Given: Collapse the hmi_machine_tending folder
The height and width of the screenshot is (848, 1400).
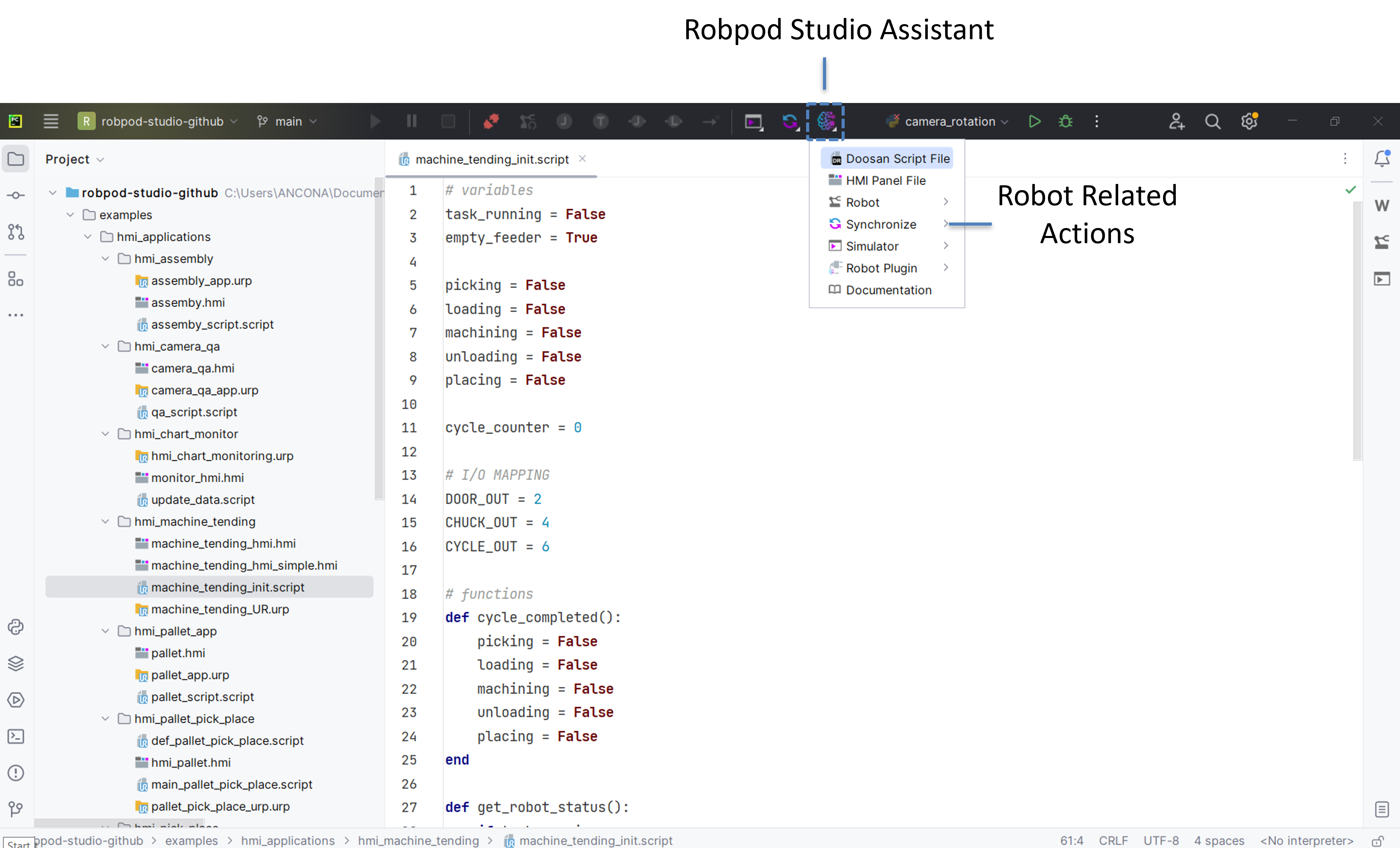Looking at the screenshot, I should (x=106, y=521).
